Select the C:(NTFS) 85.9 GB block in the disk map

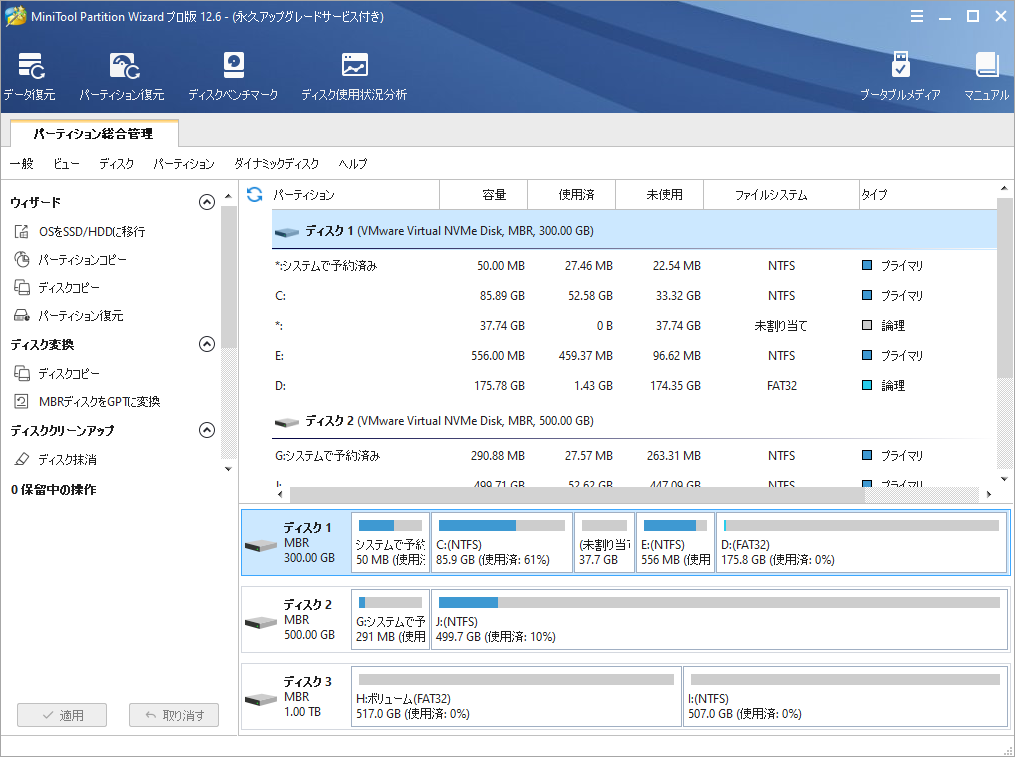pos(502,543)
